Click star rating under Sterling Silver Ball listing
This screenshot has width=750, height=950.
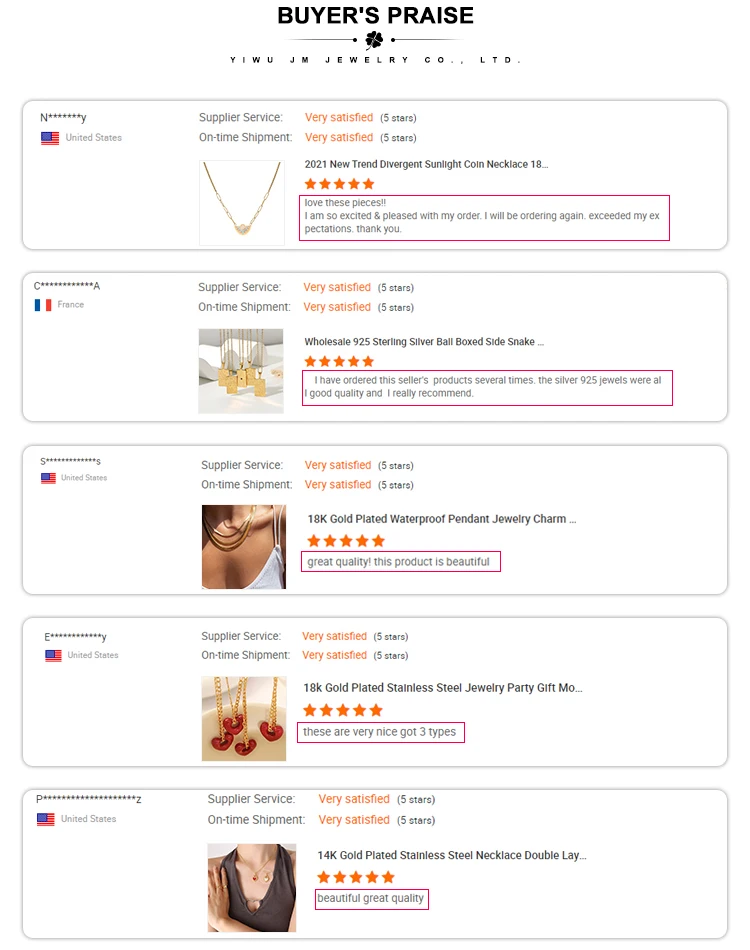(x=339, y=361)
